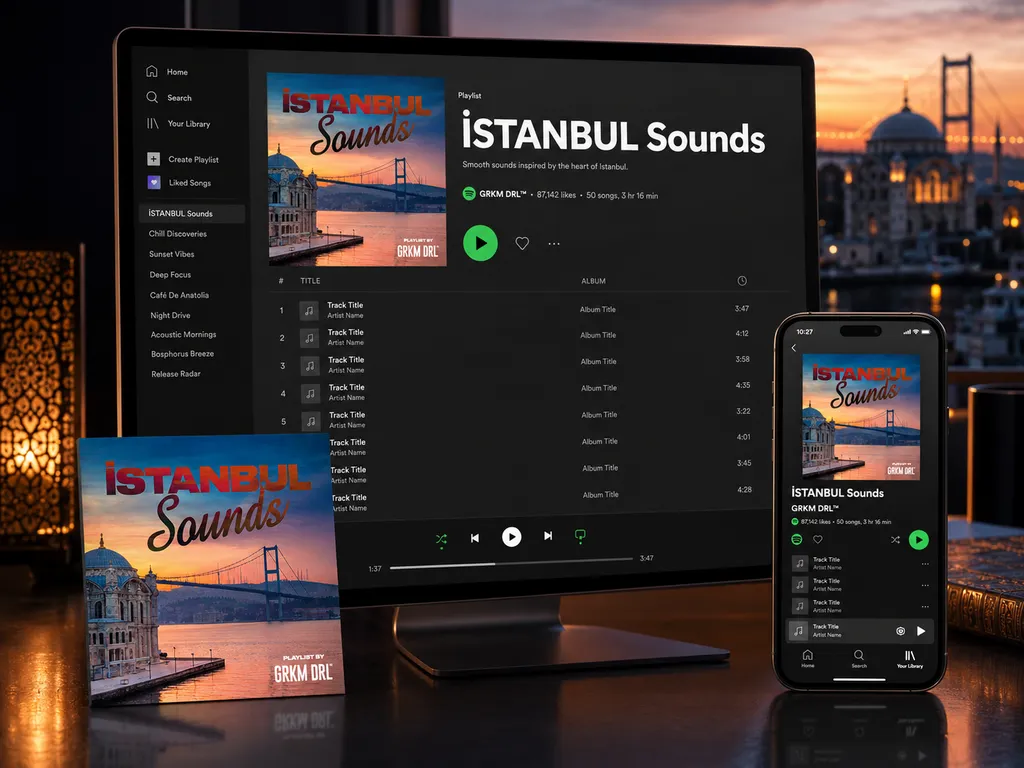Click the 4:28 duration in the last row
This screenshot has width=1024, height=768.
coord(744,489)
